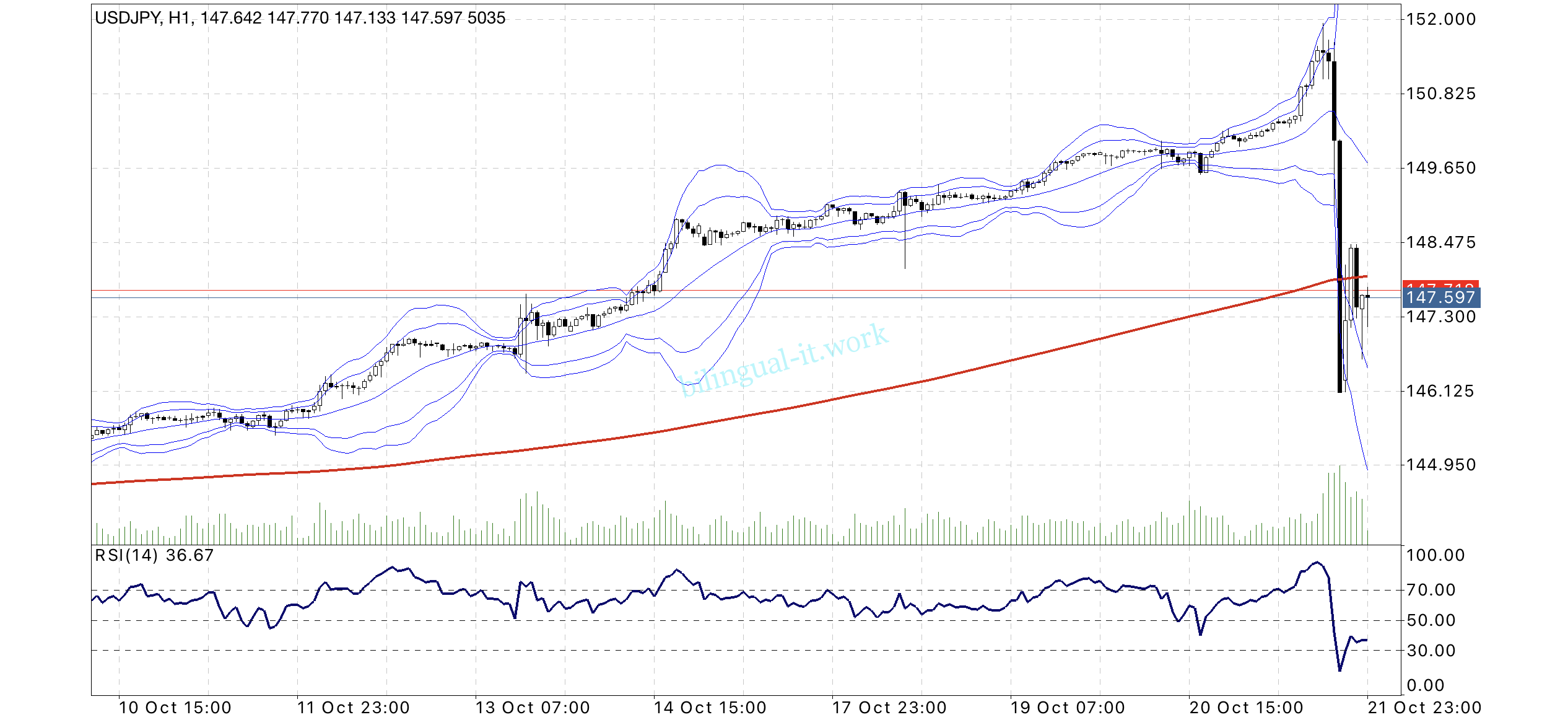Click the red price tag above 147.597
Screen dimensions: 1568x725
(1440, 284)
